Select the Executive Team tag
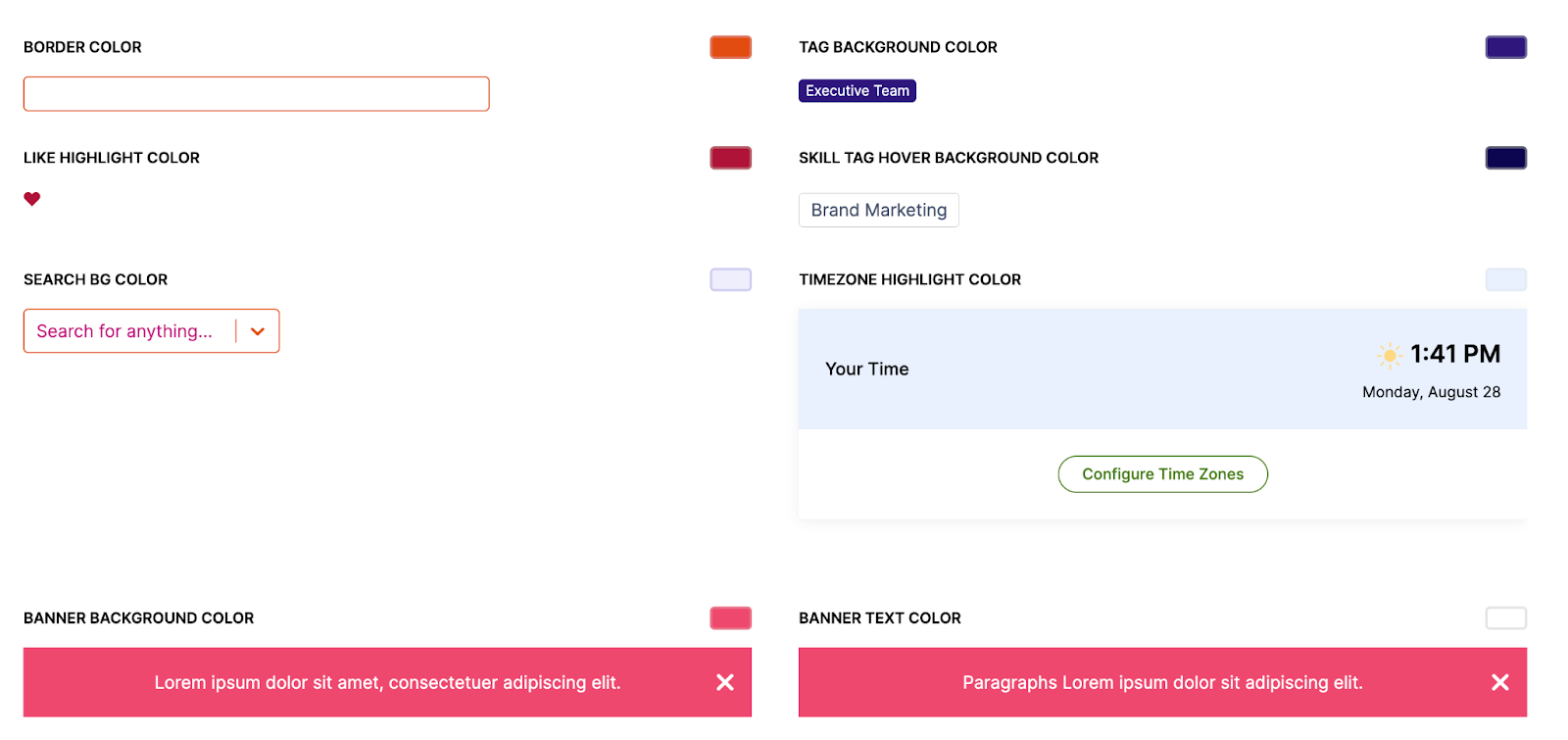1568x740 pixels. [857, 90]
